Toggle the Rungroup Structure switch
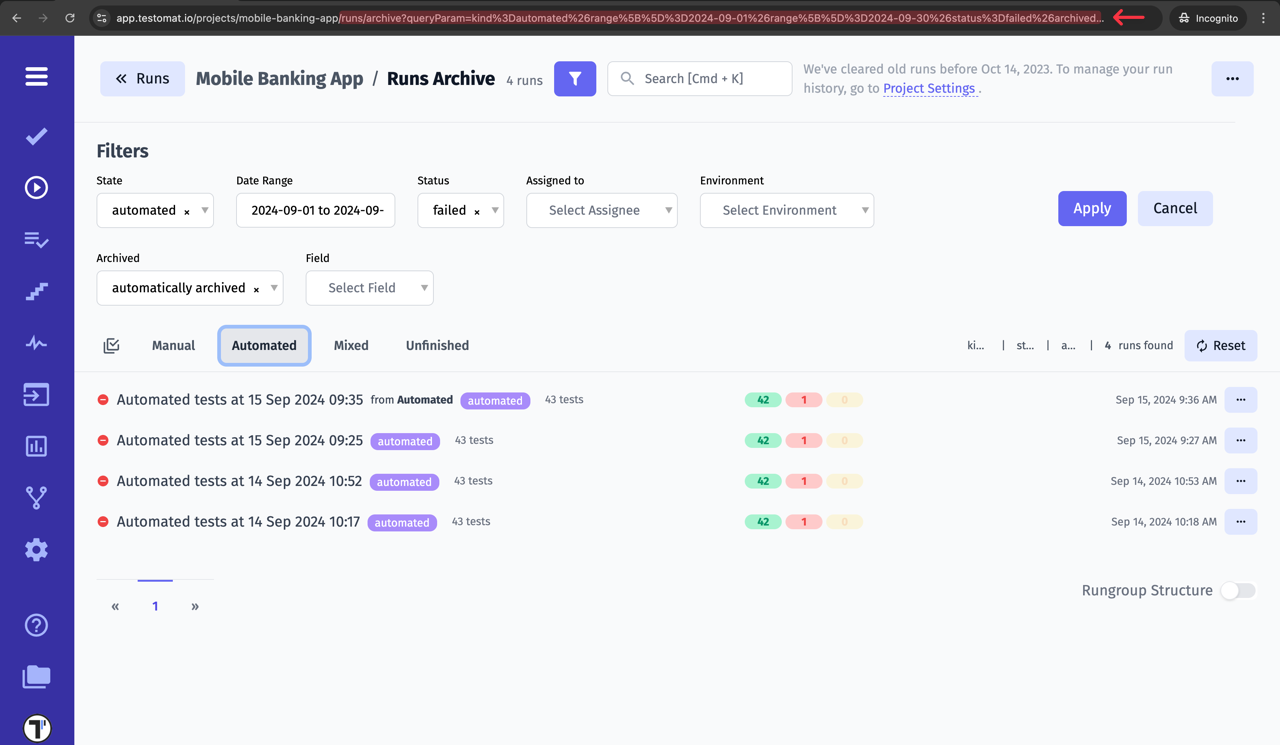Screen dimensions: 1280x745 1237,591
